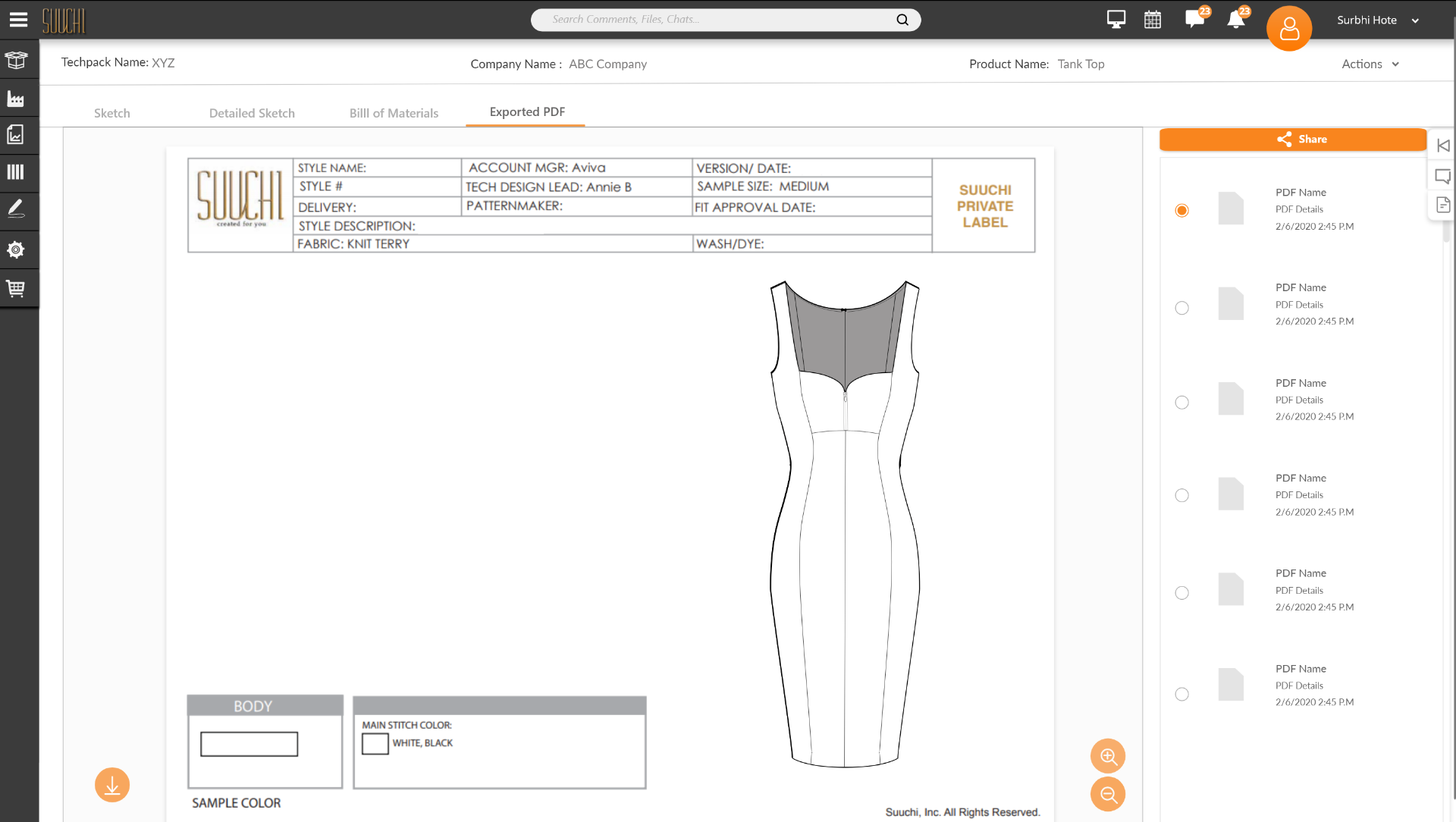
Task: Select the last PDF radio button
Action: tap(1181, 694)
